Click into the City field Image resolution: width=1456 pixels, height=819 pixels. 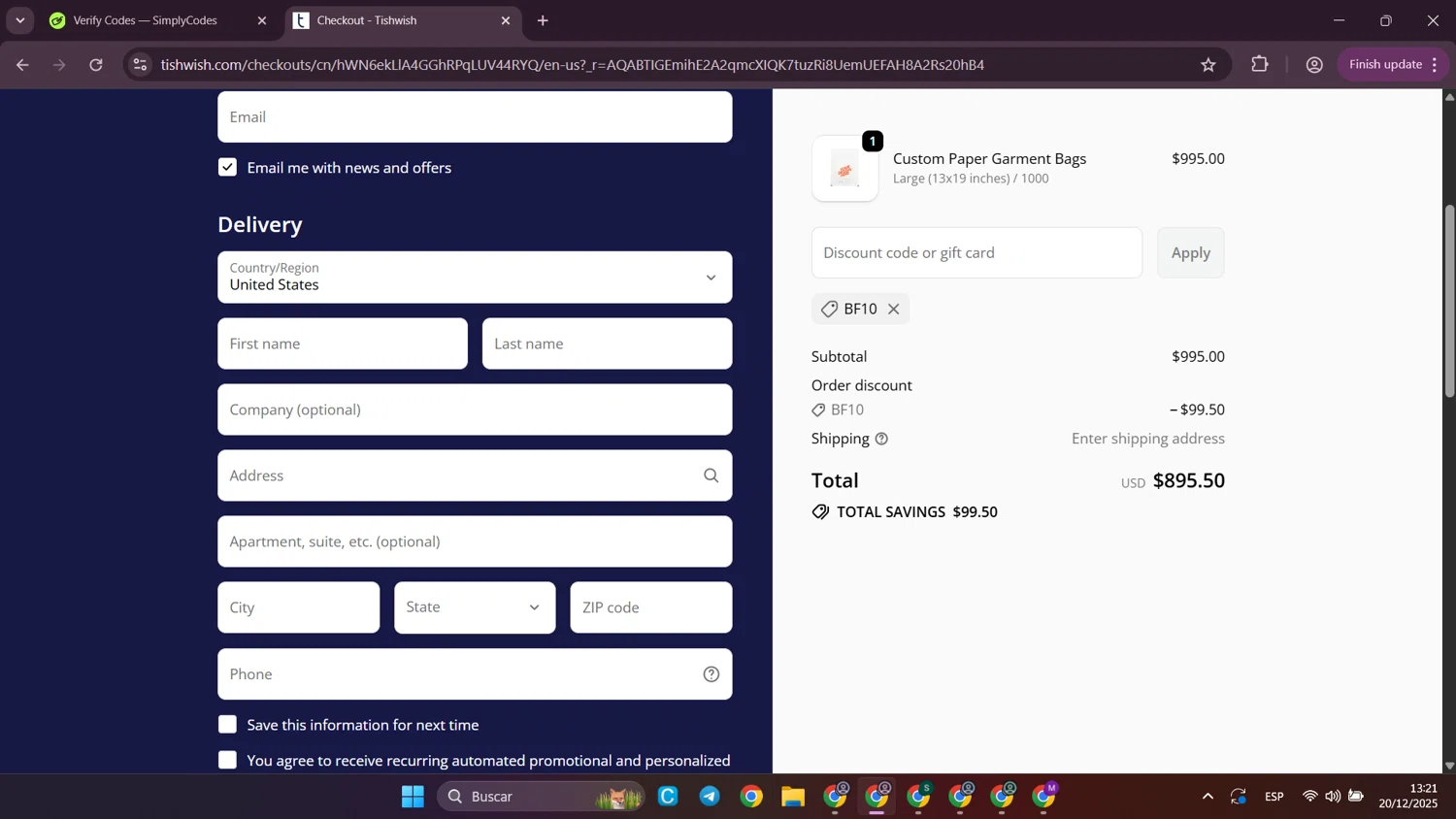tap(299, 607)
